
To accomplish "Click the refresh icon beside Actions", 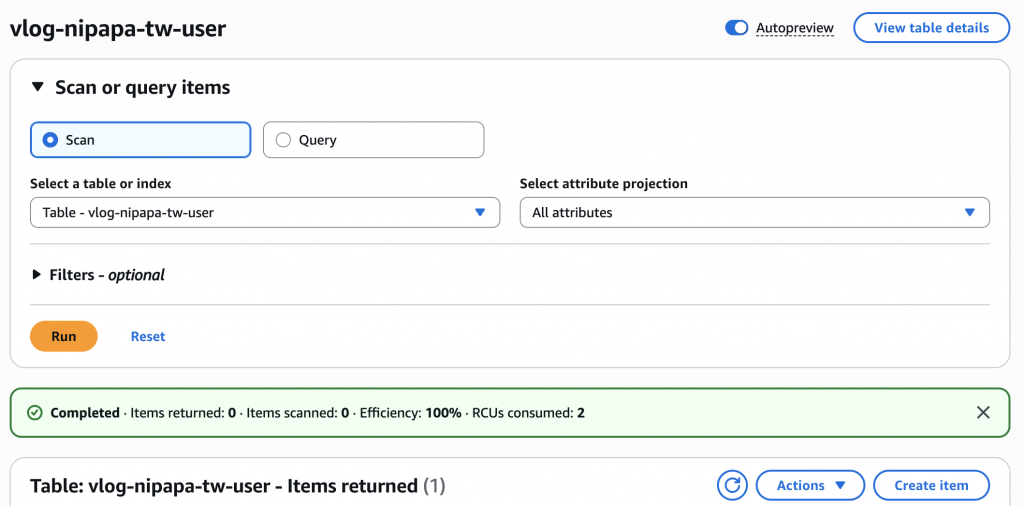I will click(732, 486).
